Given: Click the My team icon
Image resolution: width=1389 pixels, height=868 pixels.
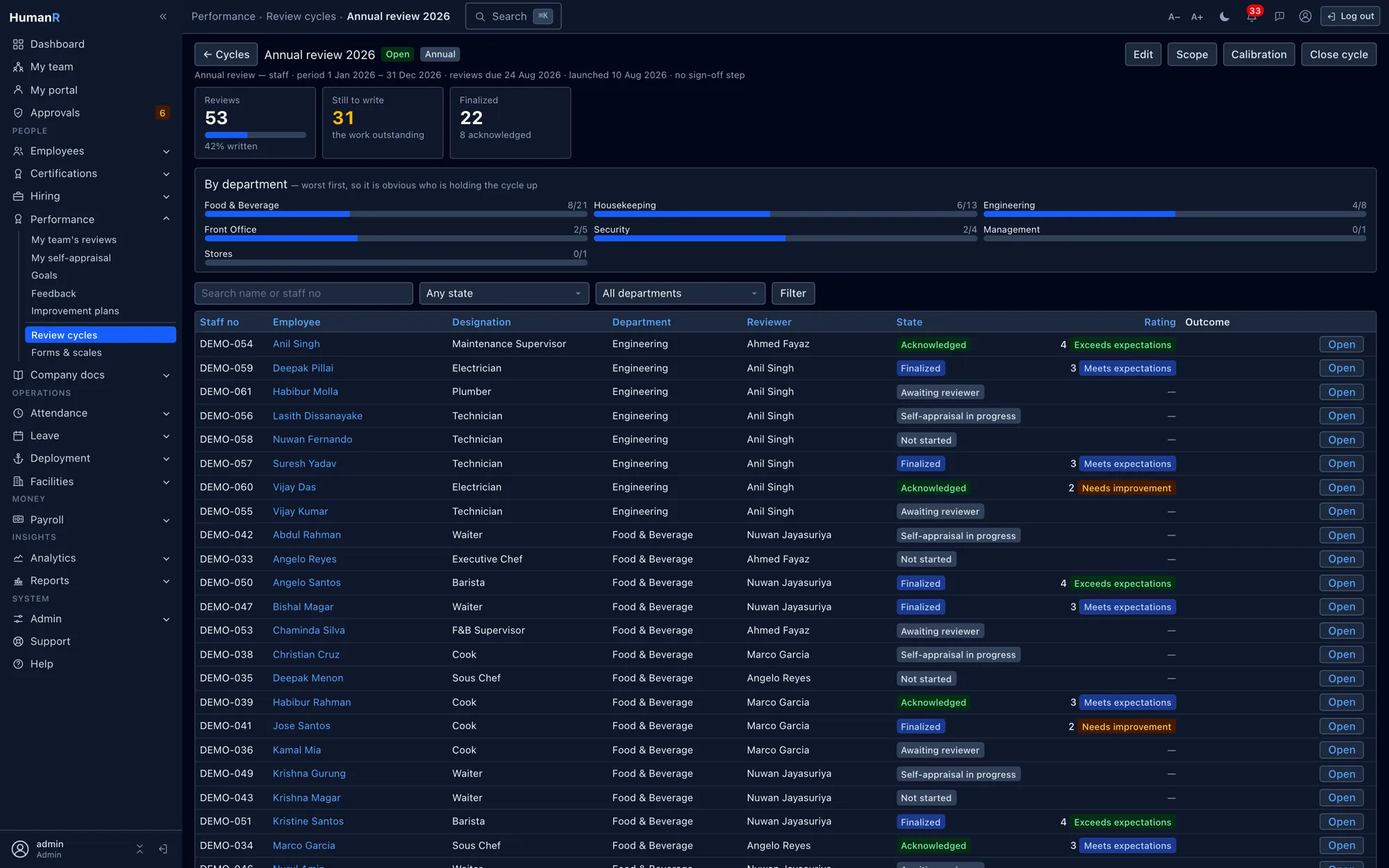Looking at the screenshot, I should pyautogui.click(x=18, y=67).
